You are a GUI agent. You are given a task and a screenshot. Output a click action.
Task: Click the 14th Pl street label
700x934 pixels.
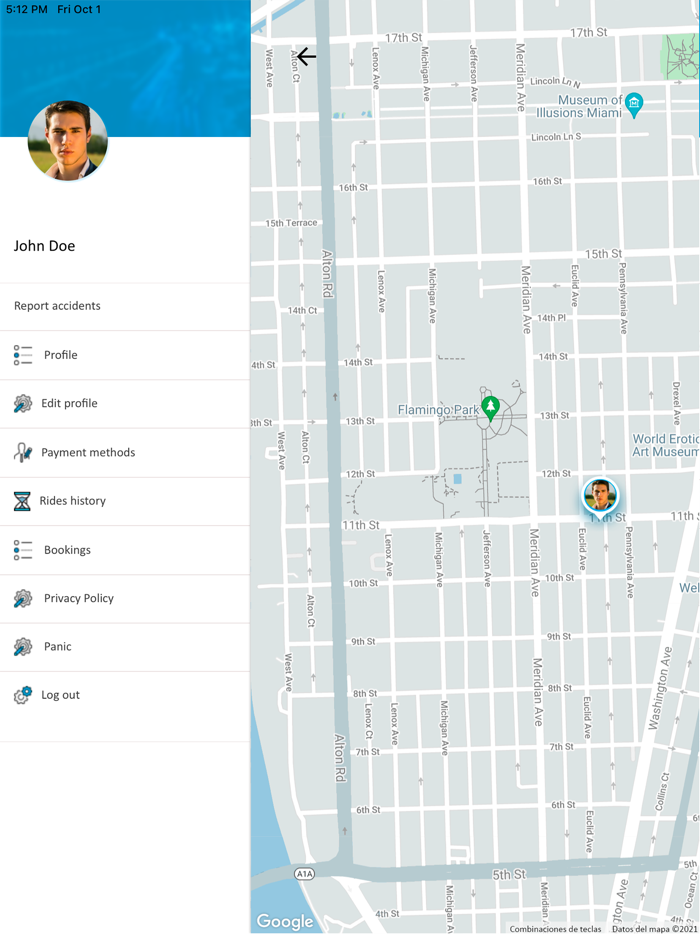[551, 317]
